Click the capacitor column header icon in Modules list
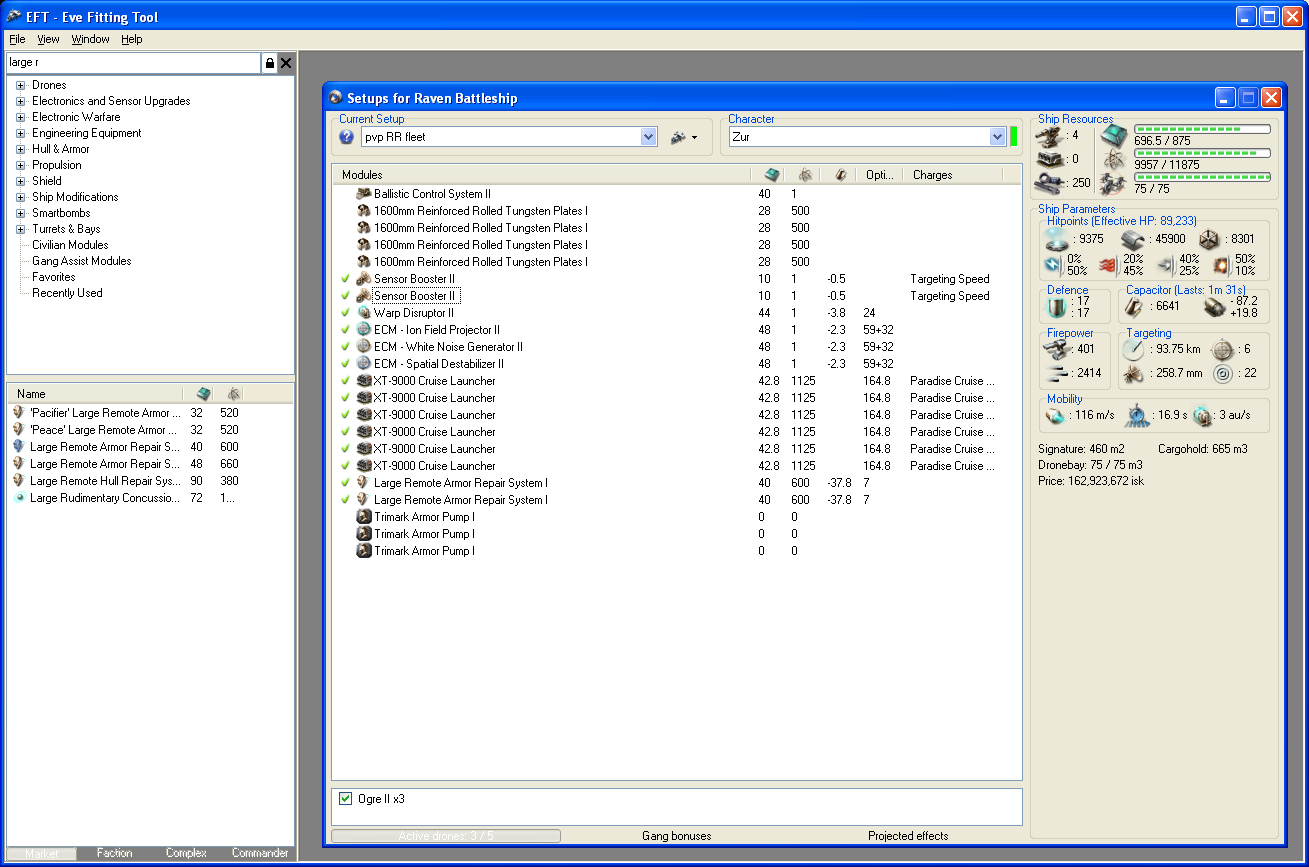 point(841,175)
